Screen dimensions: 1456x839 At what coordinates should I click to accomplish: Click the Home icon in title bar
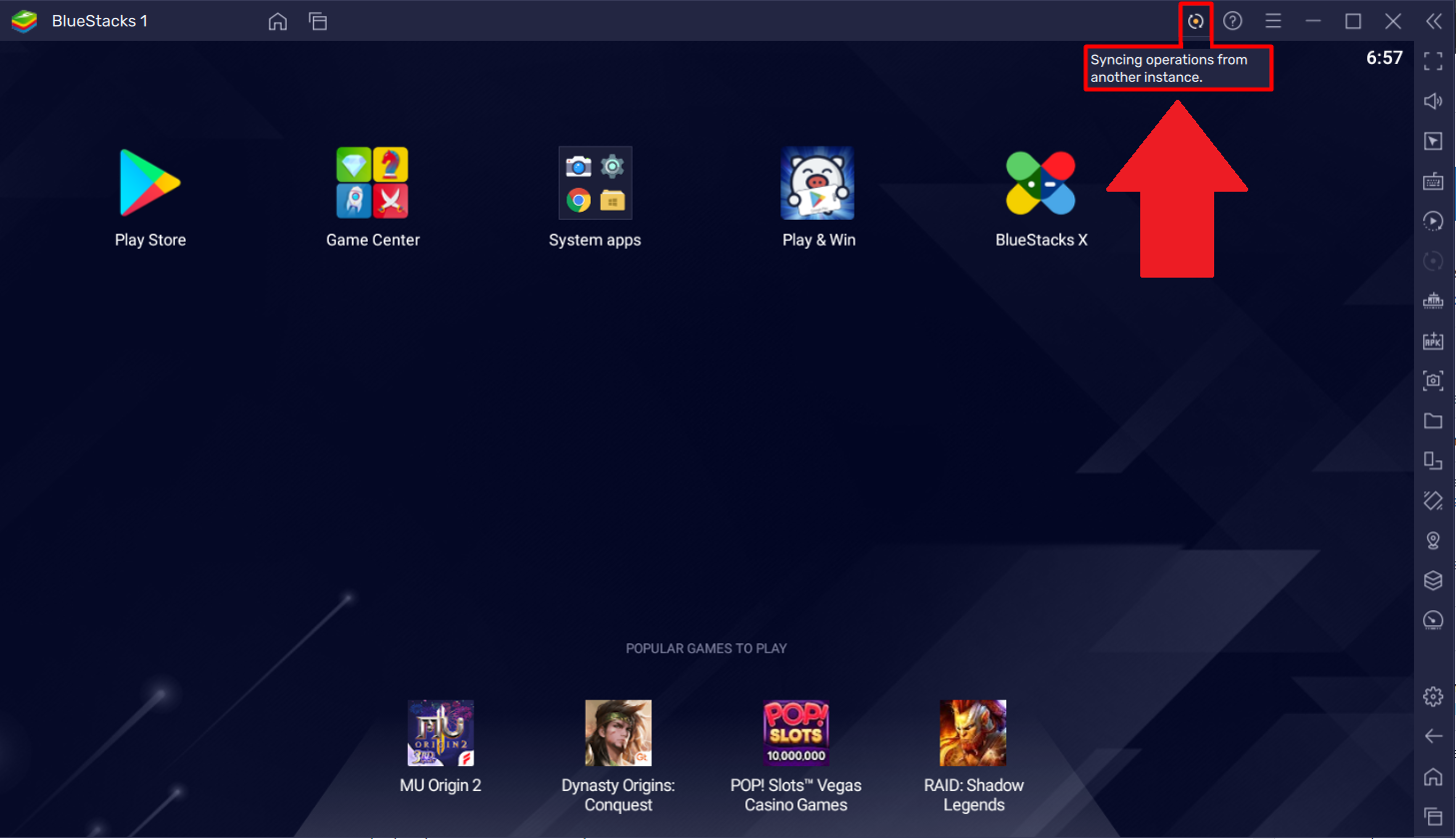click(278, 21)
